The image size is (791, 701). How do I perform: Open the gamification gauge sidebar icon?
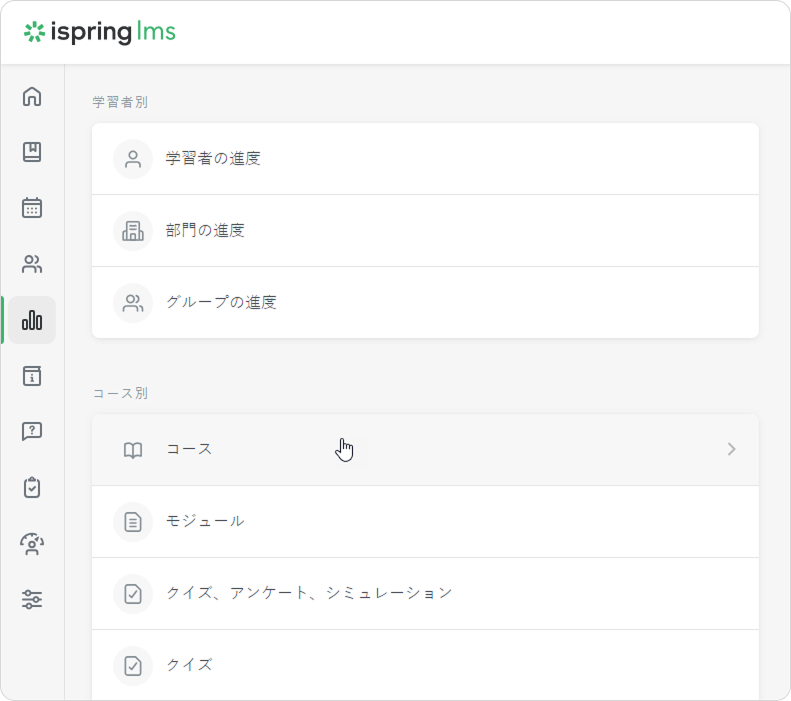(x=32, y=544)
